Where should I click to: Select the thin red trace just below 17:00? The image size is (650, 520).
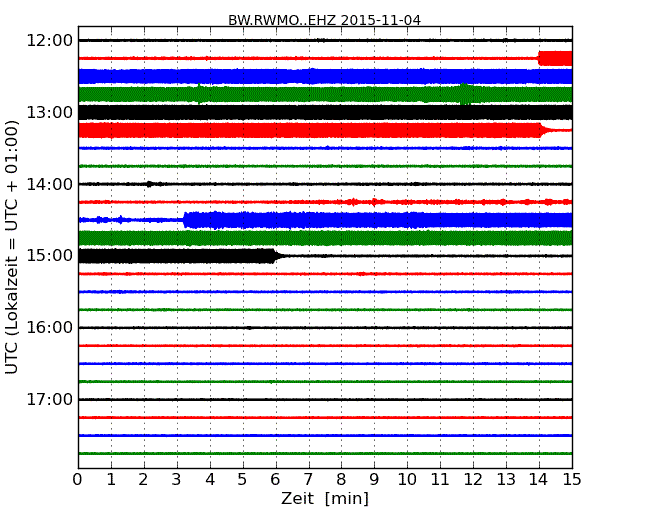(325, 418)
